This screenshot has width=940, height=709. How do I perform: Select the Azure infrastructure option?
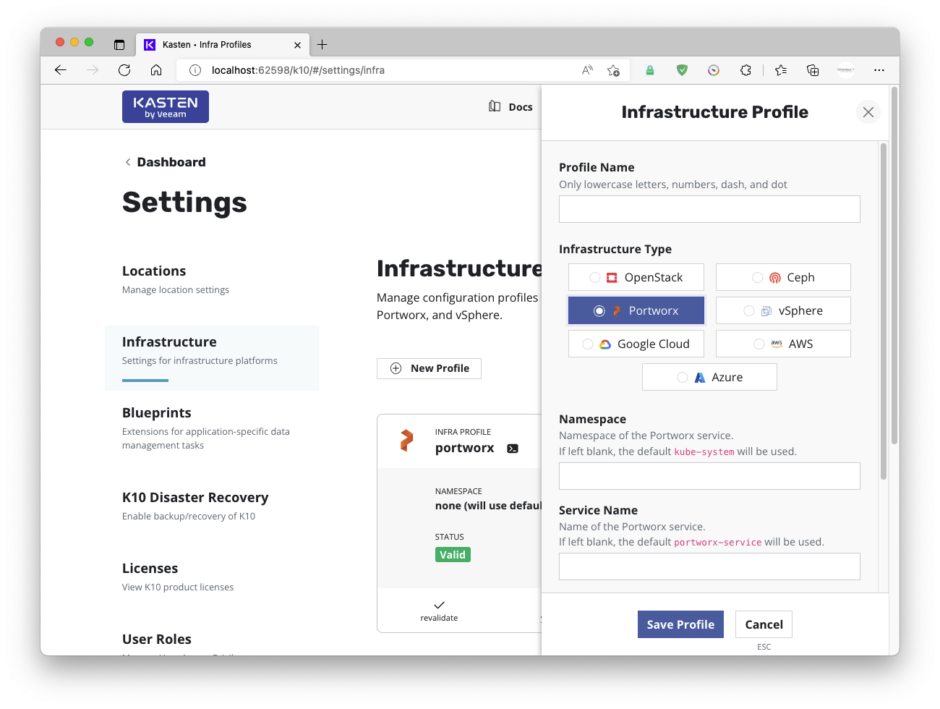pos(709,377)
